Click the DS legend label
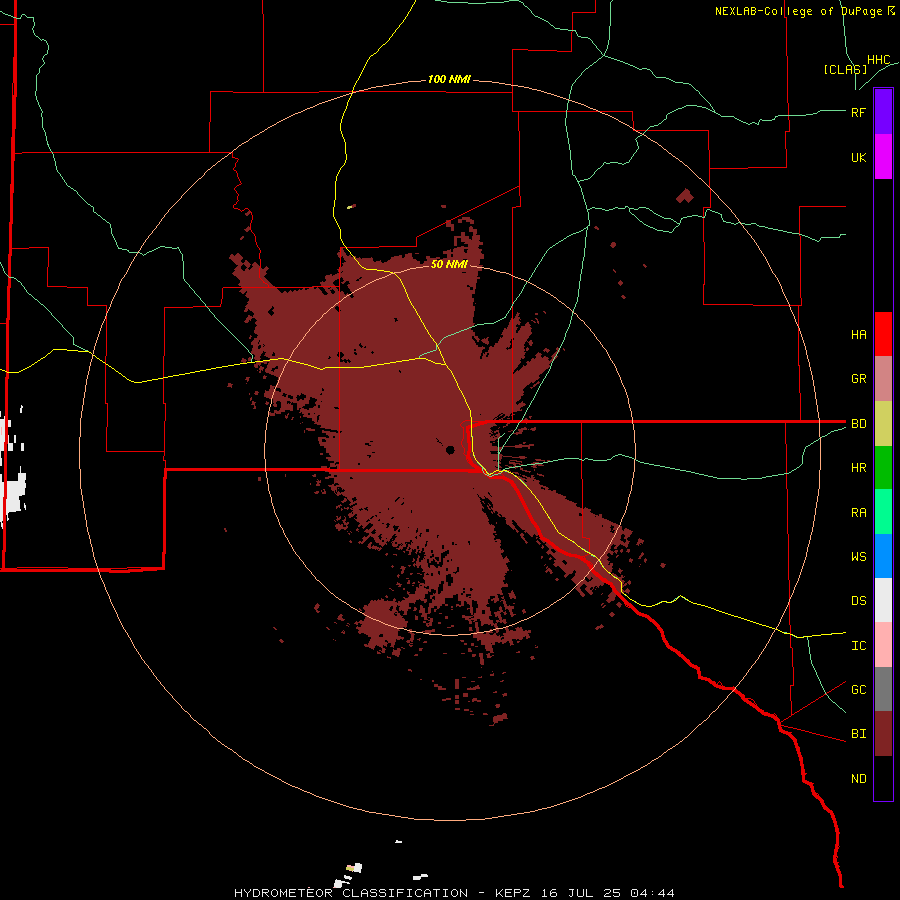The height and width of the screenshot is (900, 900). tap(858, 601)
